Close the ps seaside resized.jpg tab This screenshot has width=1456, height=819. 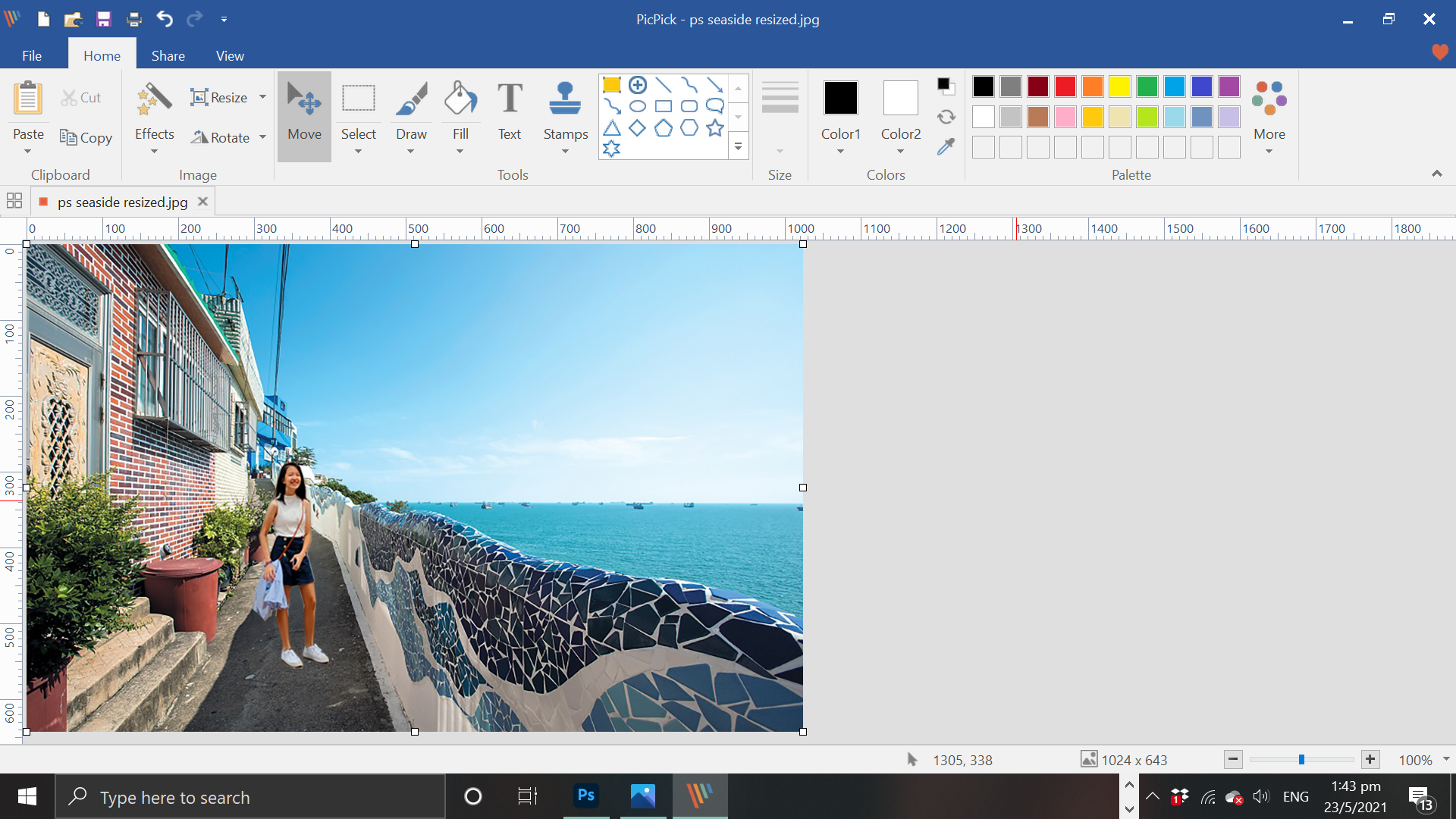click(x=202, y=201)
